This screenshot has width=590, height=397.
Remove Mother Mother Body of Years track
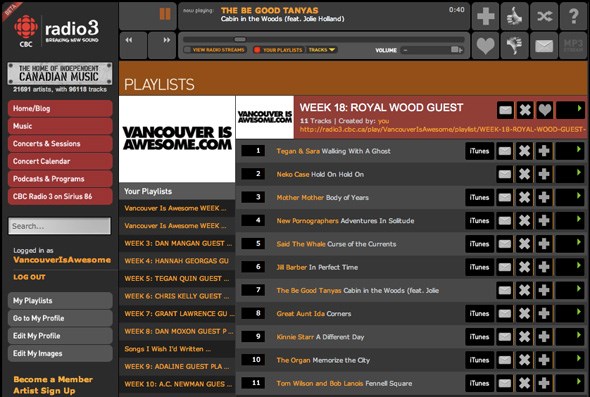[x=524, y=198]
